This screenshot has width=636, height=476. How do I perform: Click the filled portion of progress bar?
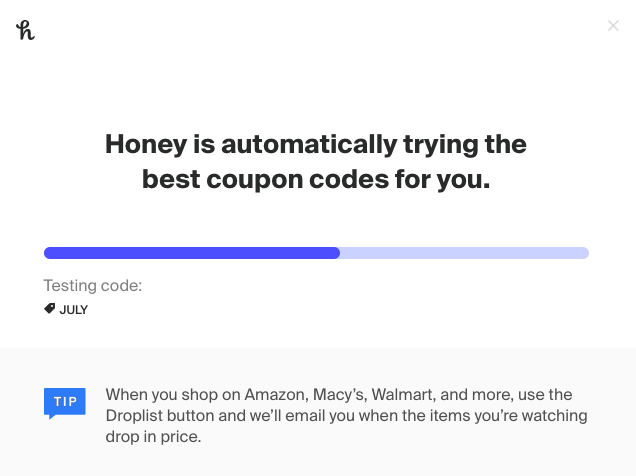[192, 253]
